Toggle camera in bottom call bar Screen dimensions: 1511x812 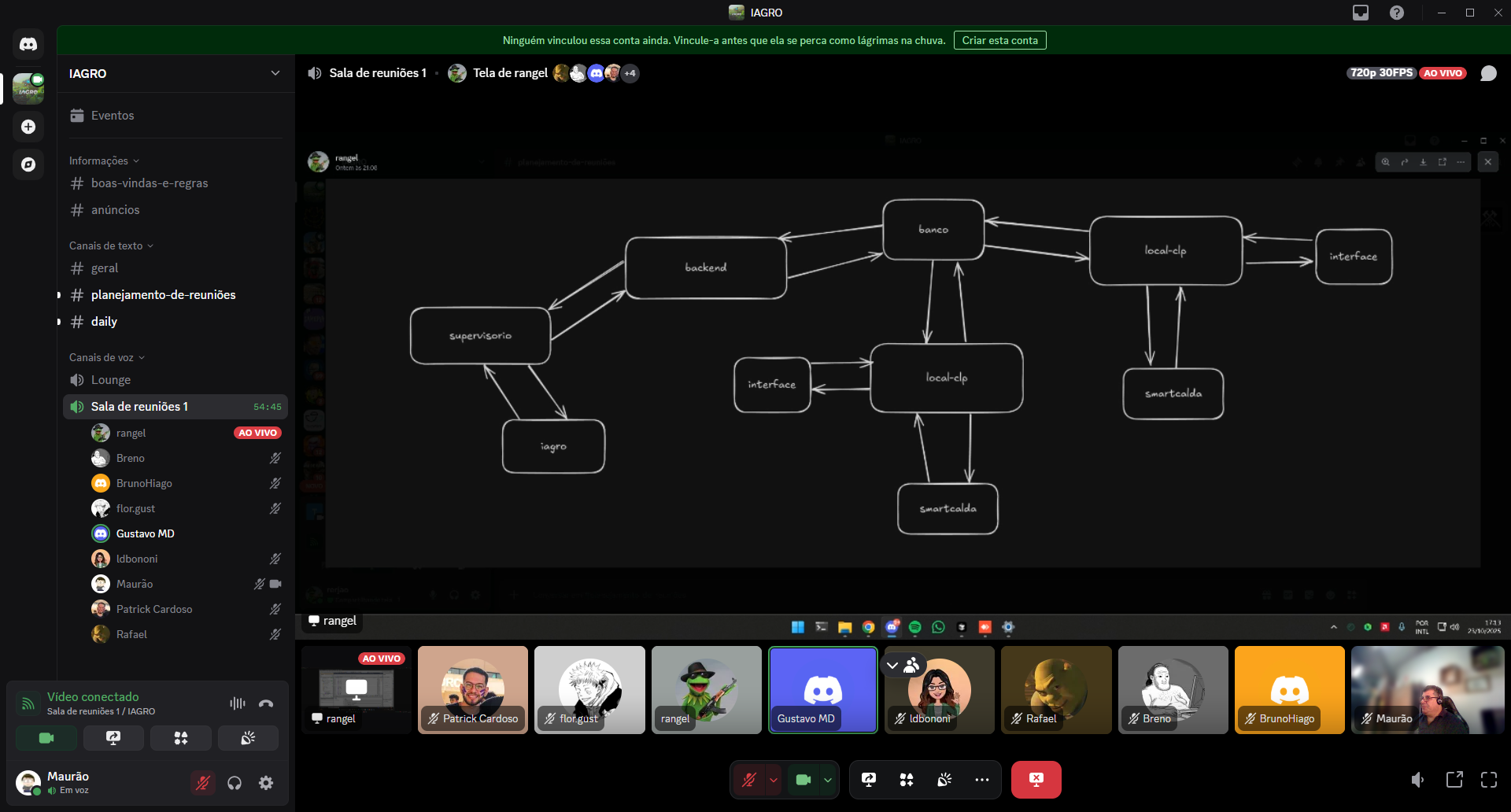[804, 780]
